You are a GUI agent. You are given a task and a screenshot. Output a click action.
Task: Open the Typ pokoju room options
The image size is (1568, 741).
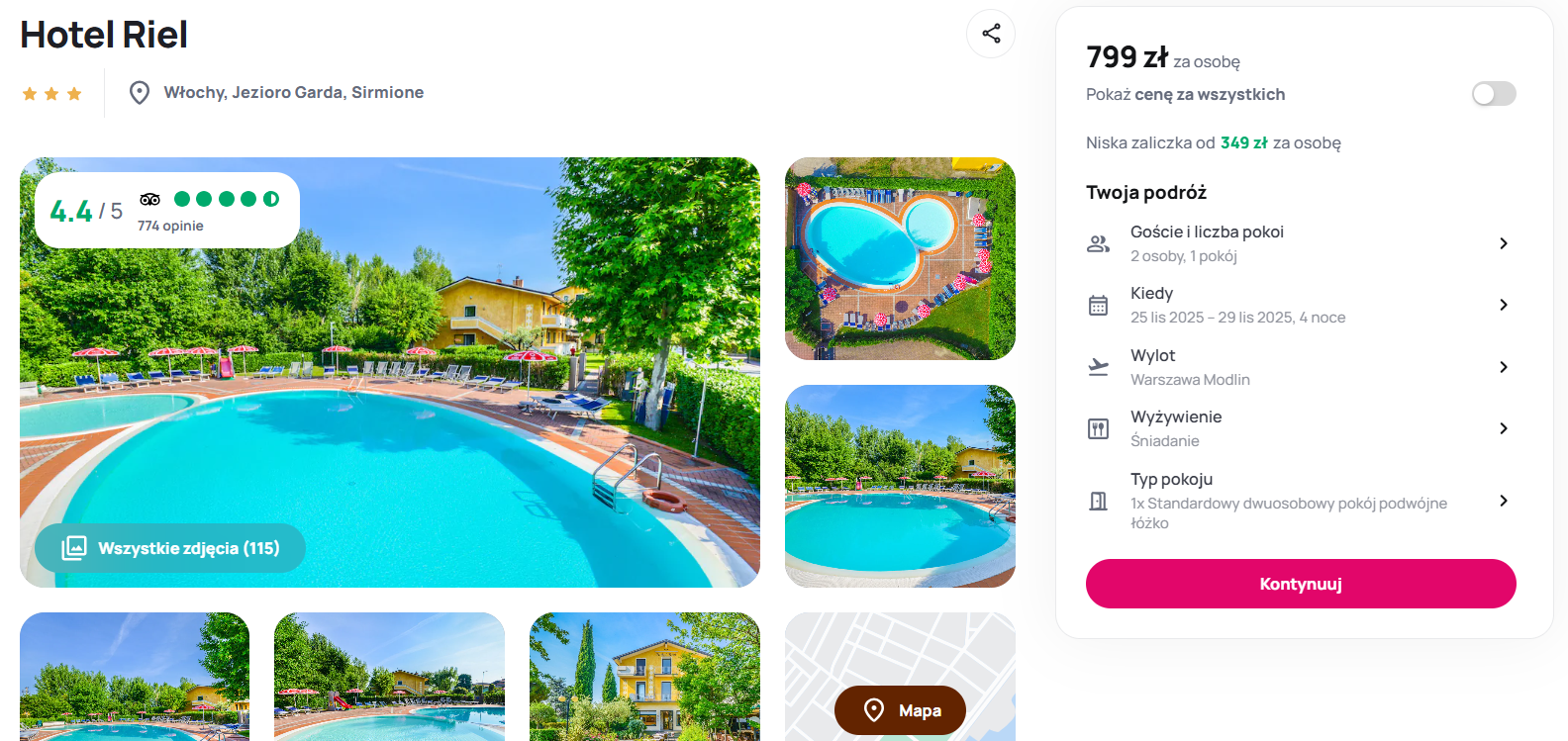coord(1301,501)
